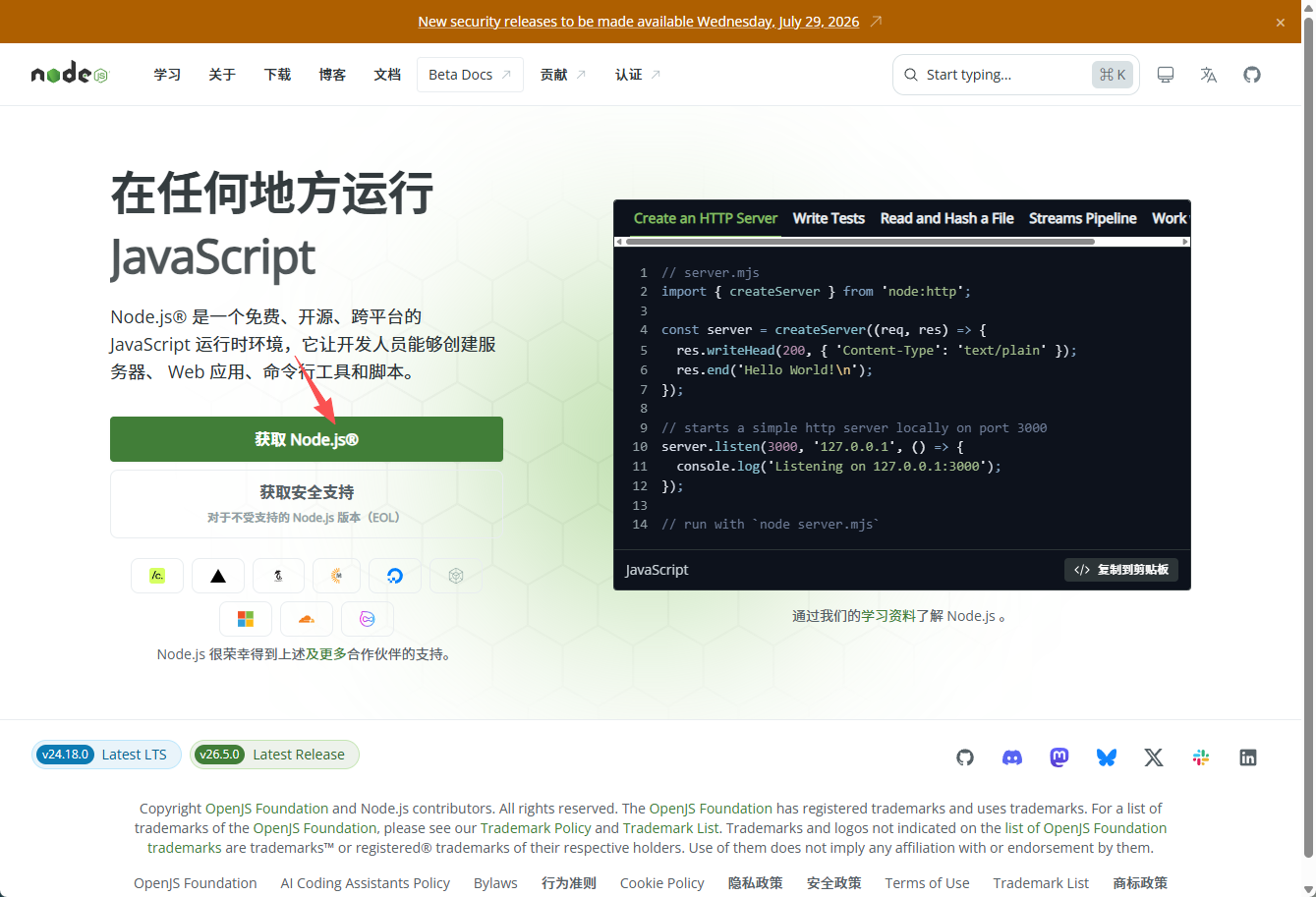Image resolution: width=1316 pixels, height=897 pixels.
Task: Open the footer GitHub icon
Action: (x=965, y=757)
